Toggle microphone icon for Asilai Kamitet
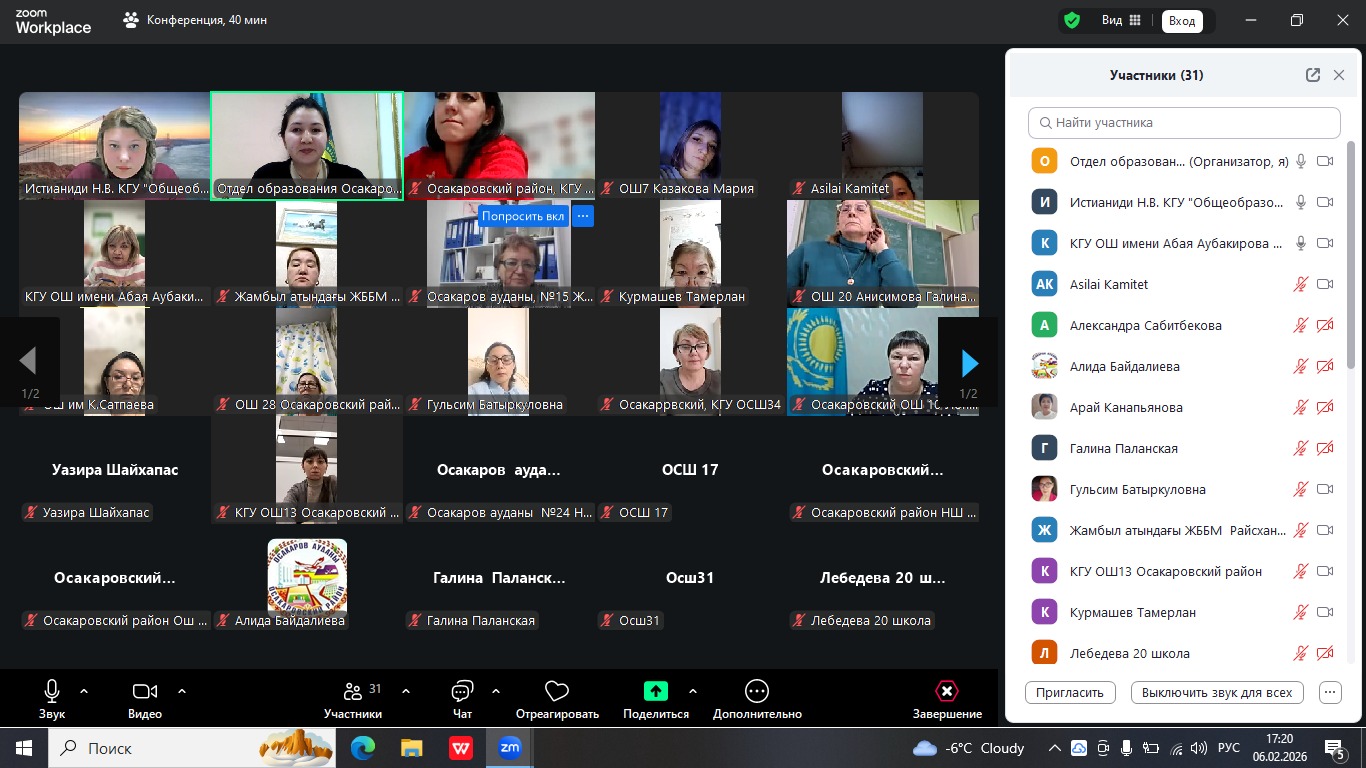The image size is (1366, 768). pyautogui.click(x=1300, y=284)
